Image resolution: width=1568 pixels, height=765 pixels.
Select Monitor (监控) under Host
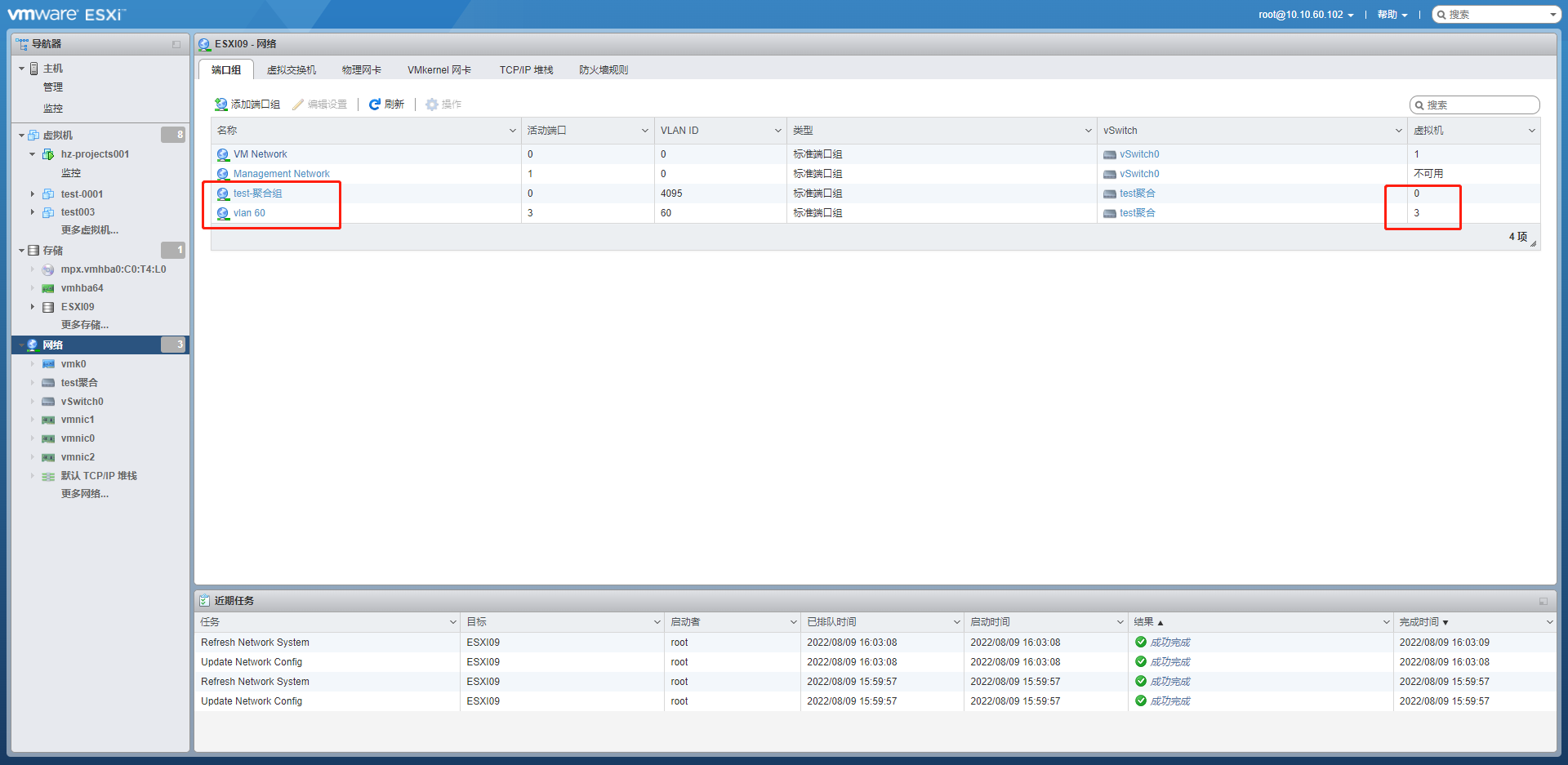(x=53, y=109)
